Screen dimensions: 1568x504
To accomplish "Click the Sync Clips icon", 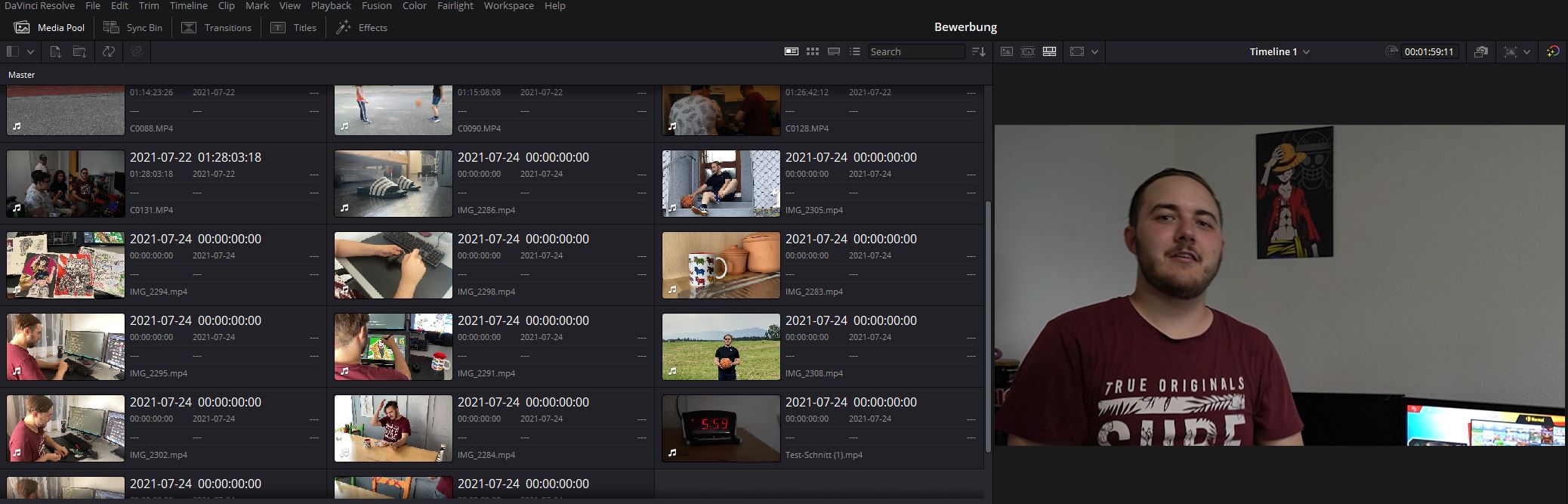I will (109, 51).
